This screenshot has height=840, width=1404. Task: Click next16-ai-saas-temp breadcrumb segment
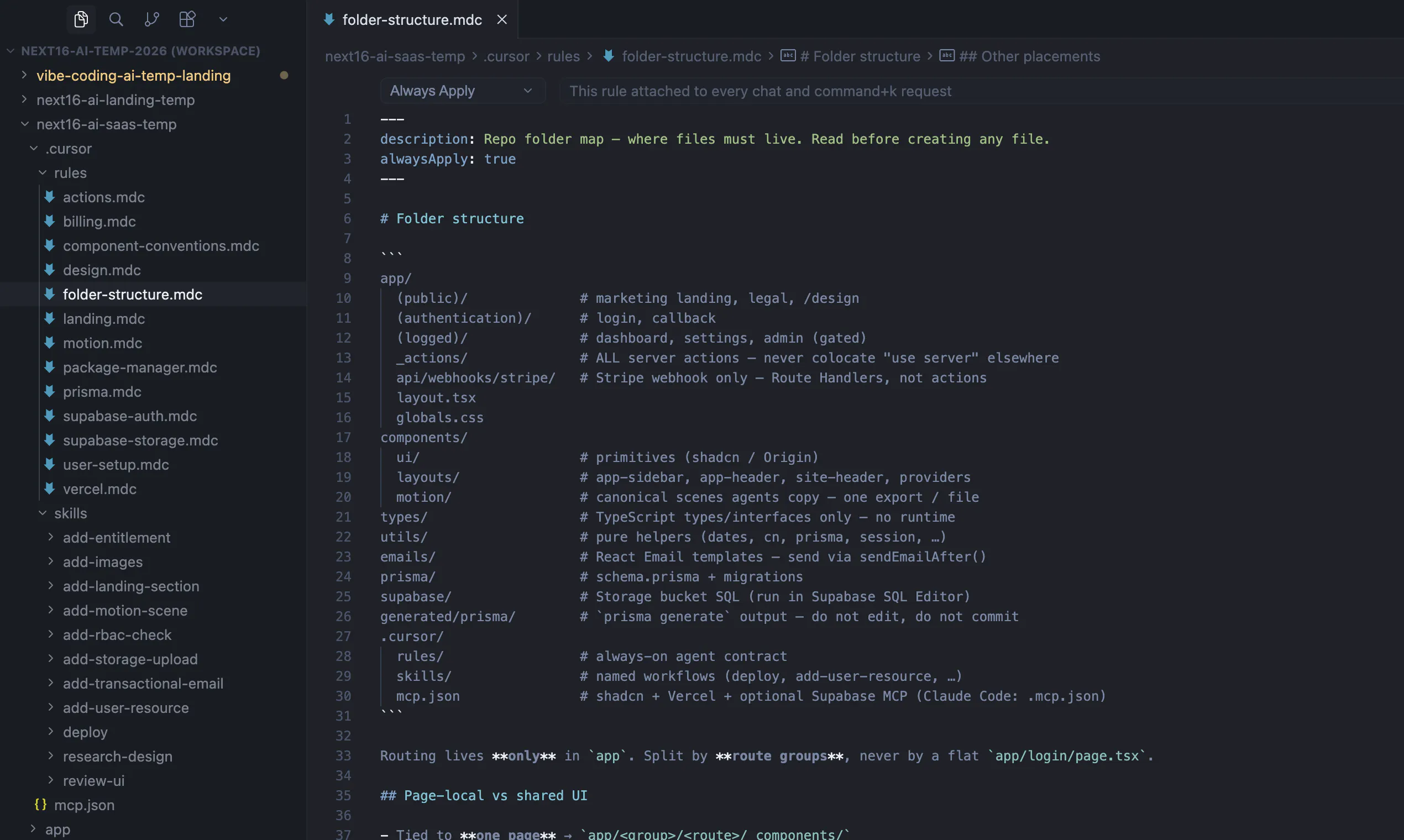[x=395, y=56]
